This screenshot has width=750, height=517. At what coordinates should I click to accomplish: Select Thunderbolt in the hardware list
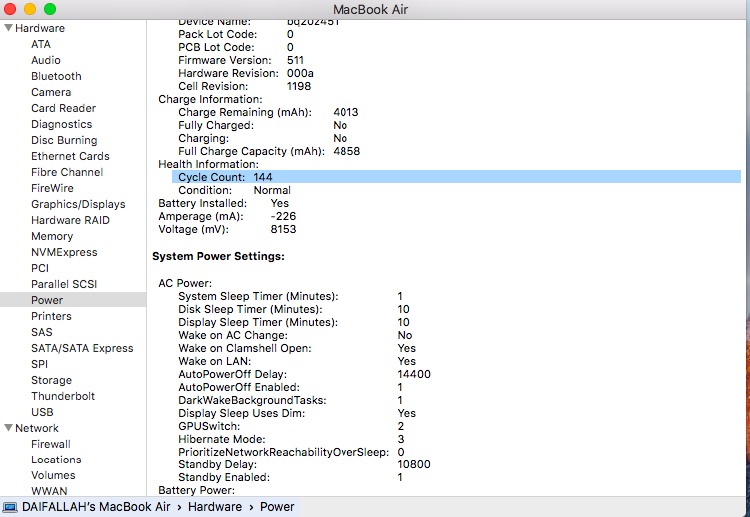[x=62, y=396]
